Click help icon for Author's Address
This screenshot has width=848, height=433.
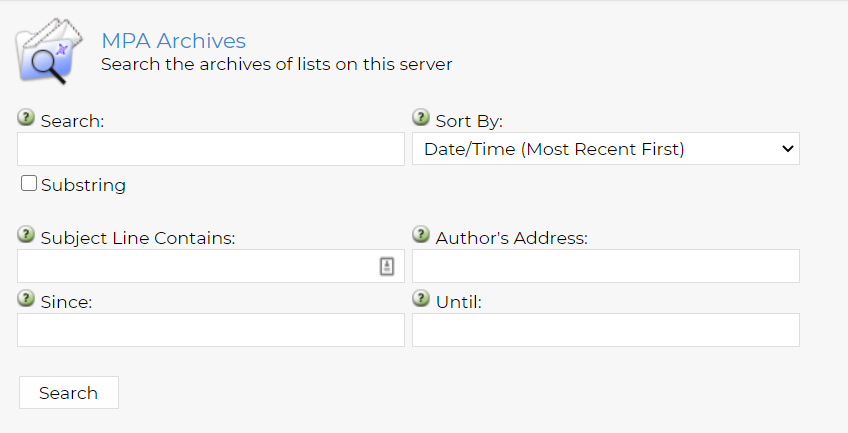tap(421, 235)
